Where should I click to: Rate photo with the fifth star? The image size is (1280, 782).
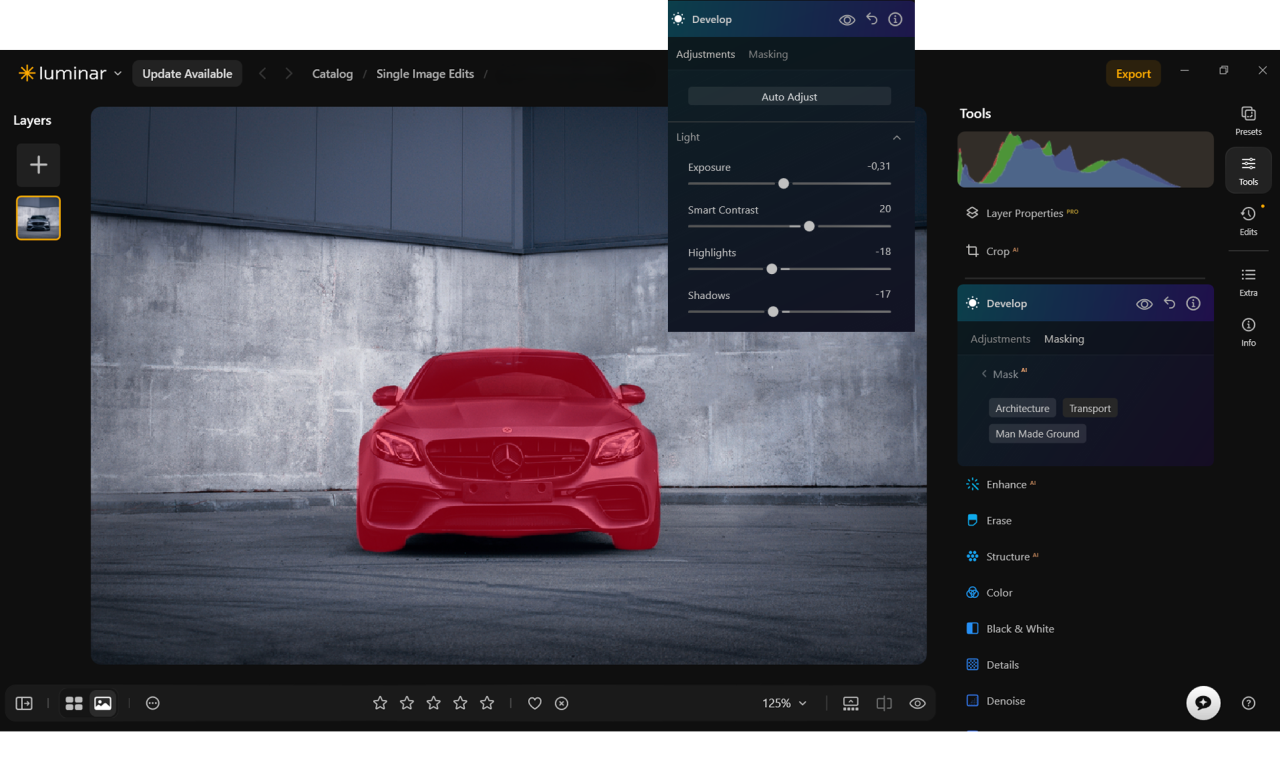coord(487,703)
